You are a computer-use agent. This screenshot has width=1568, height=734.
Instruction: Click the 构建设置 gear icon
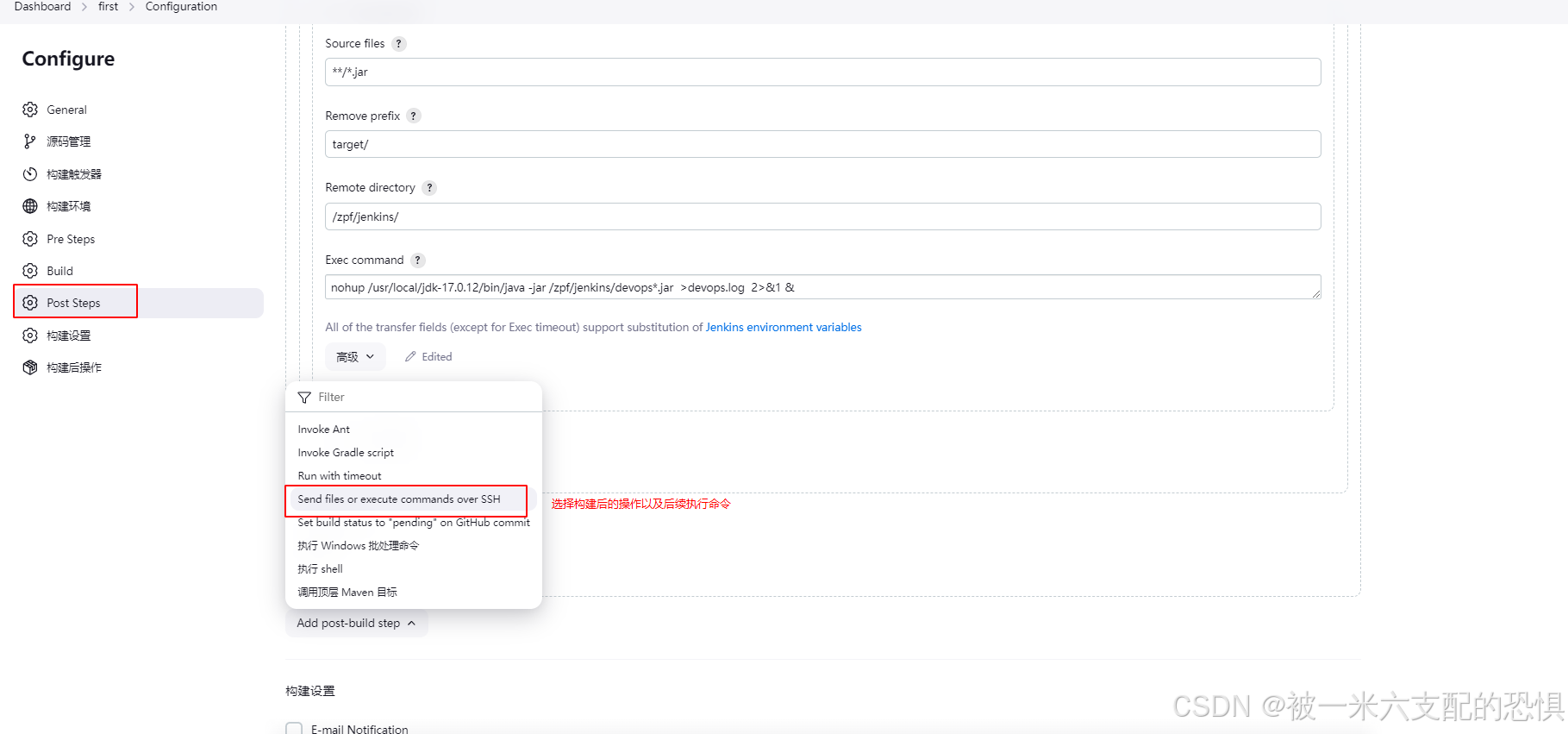30,336
